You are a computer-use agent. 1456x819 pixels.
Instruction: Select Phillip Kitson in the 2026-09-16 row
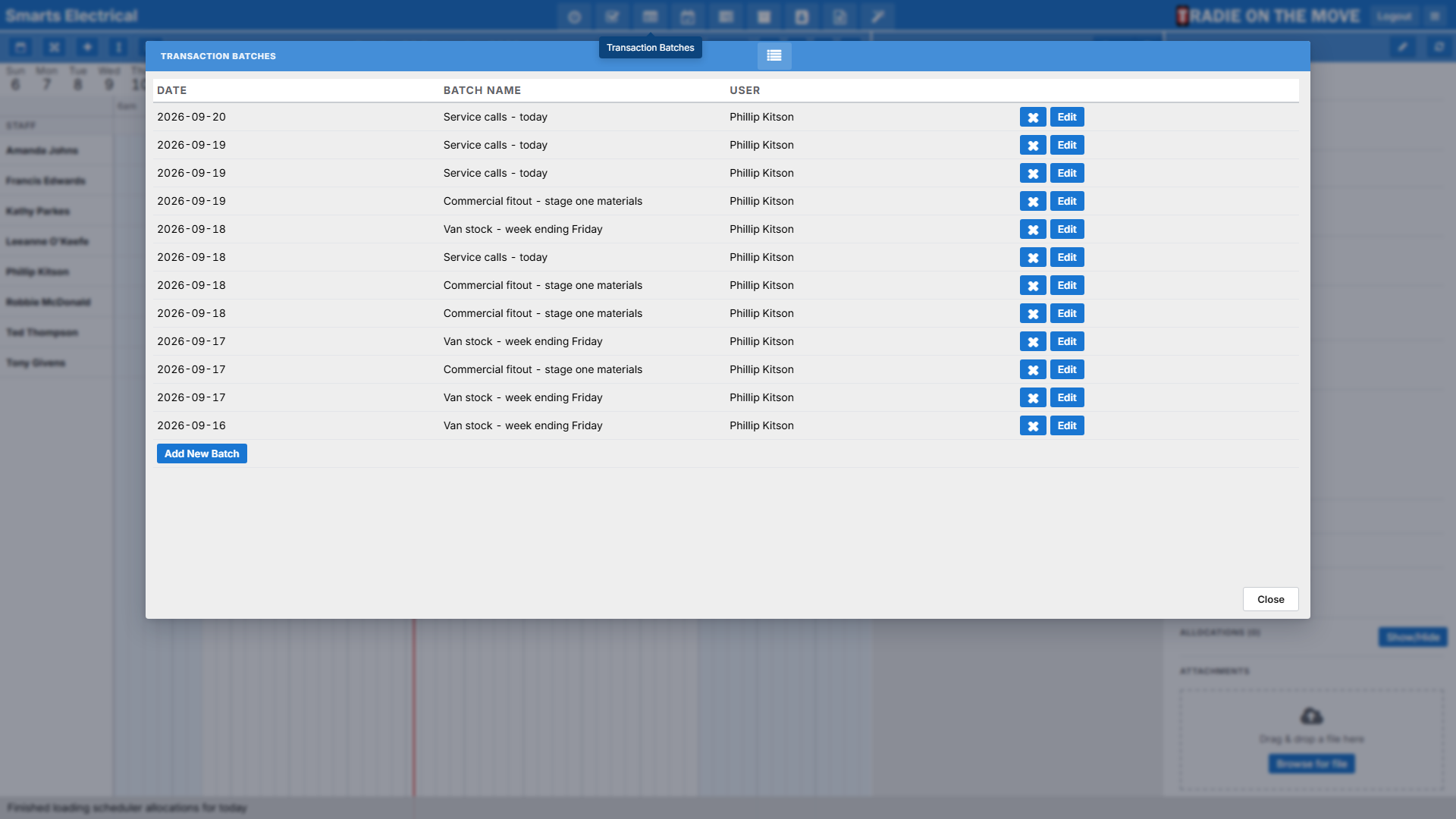[761, 425]
